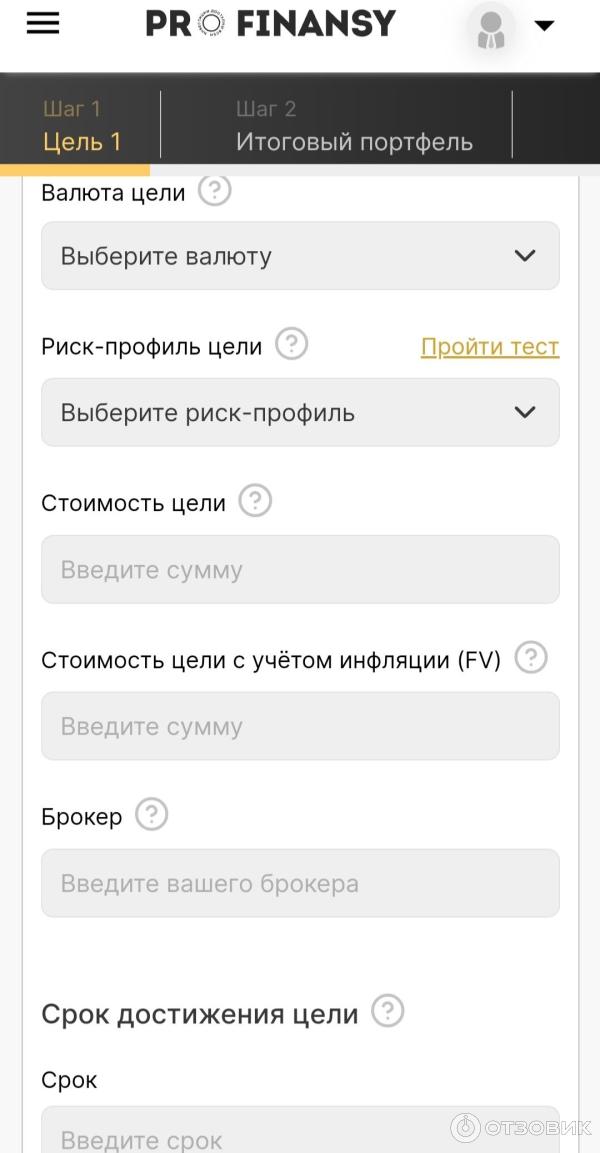Screen dimensions: 600x1153
Task: Click the help icon next to Брокер
Action: point(151,814)
